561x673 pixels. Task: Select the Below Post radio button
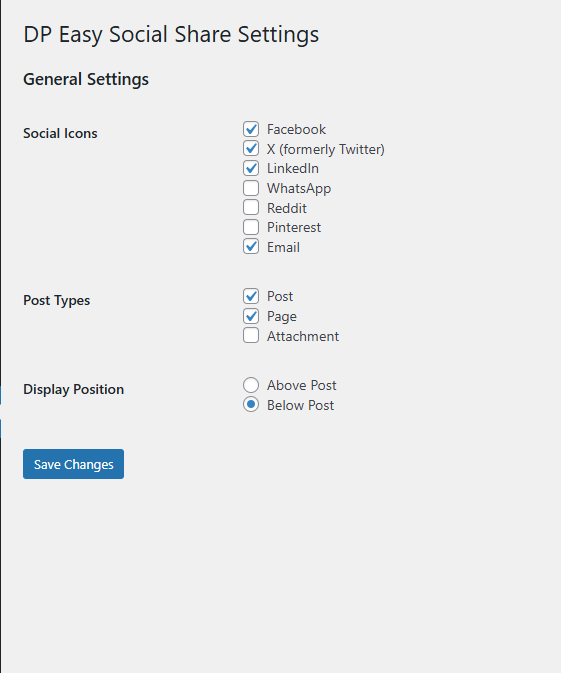click(251, 405)
